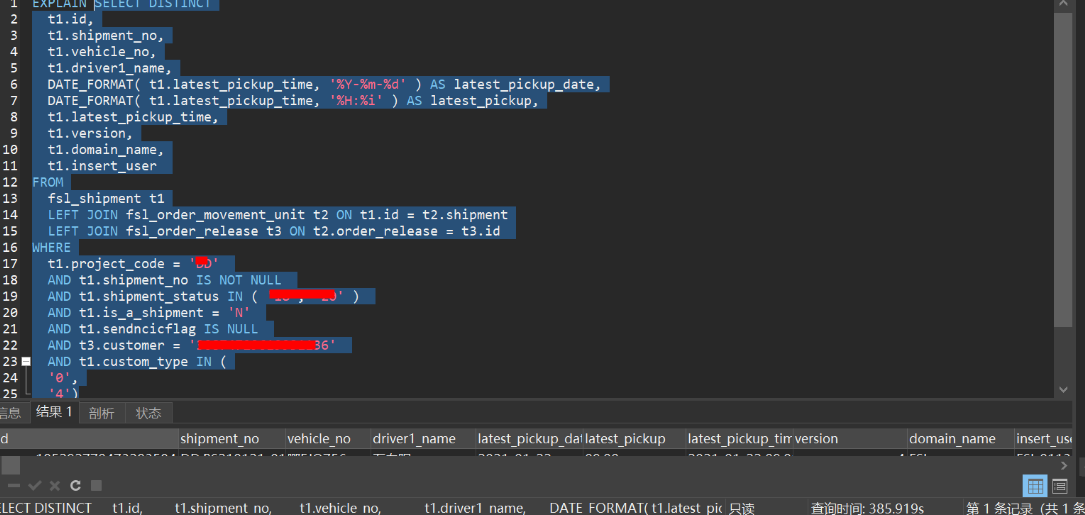The height and width of the screenshot is (515, 1085).
Task: Click 't1.custom_type' on line 23
Action: click(134, 361)
